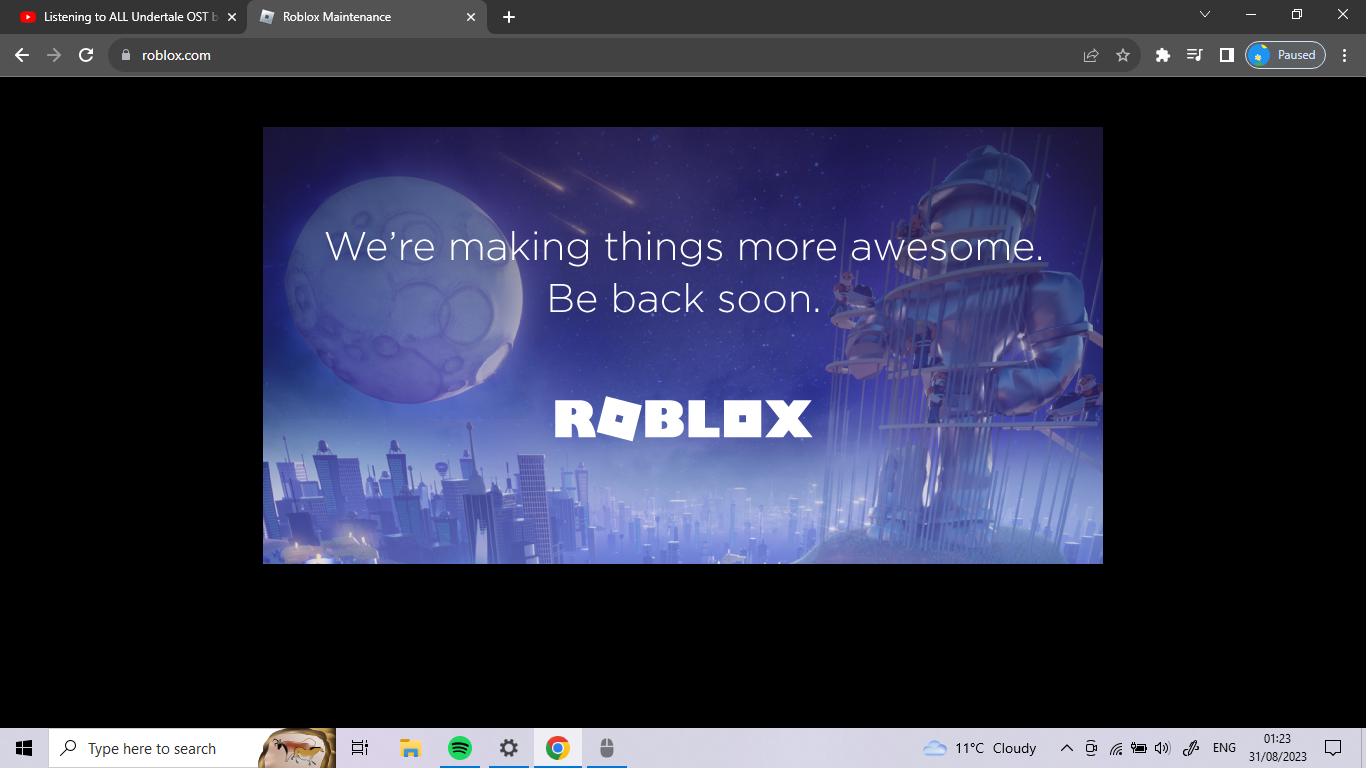Toggle the browser side panel
1366x768 pixels.
click(1226, 55)
